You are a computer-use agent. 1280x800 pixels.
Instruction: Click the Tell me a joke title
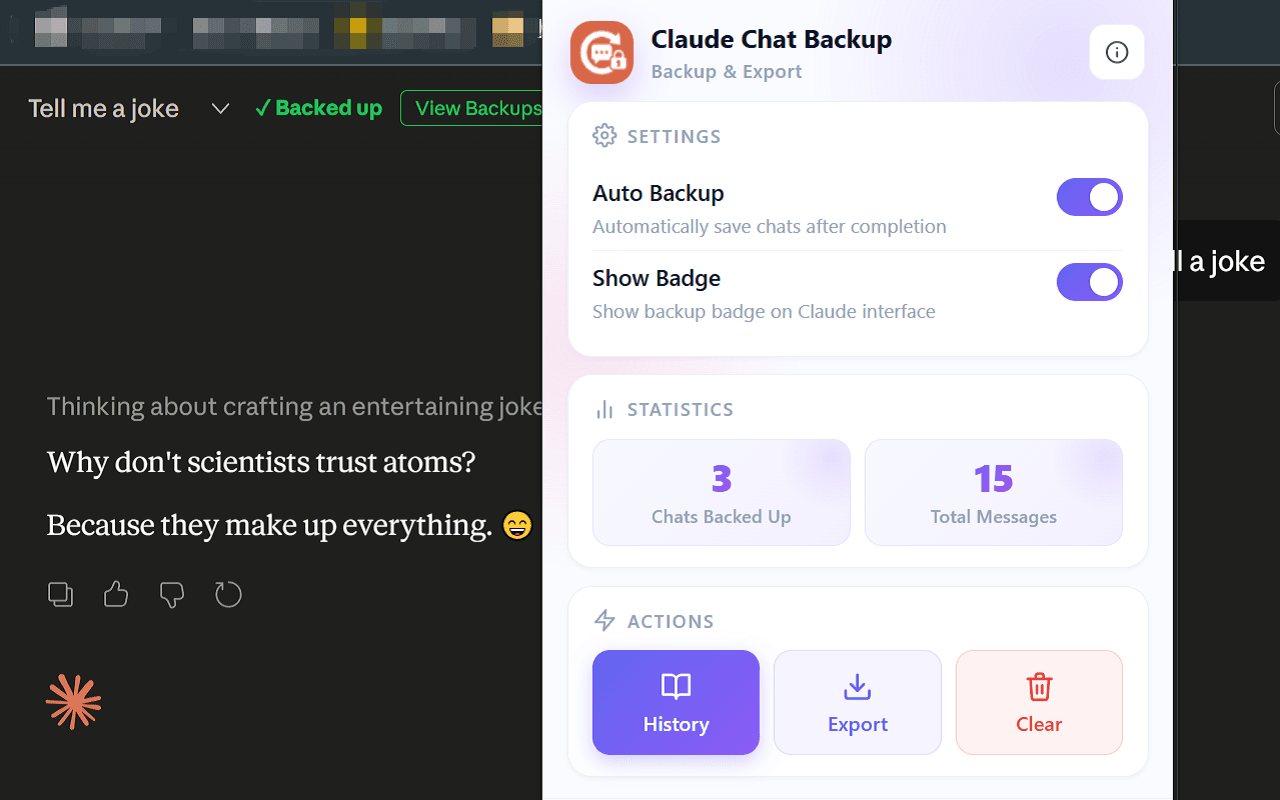coord(103,108)
